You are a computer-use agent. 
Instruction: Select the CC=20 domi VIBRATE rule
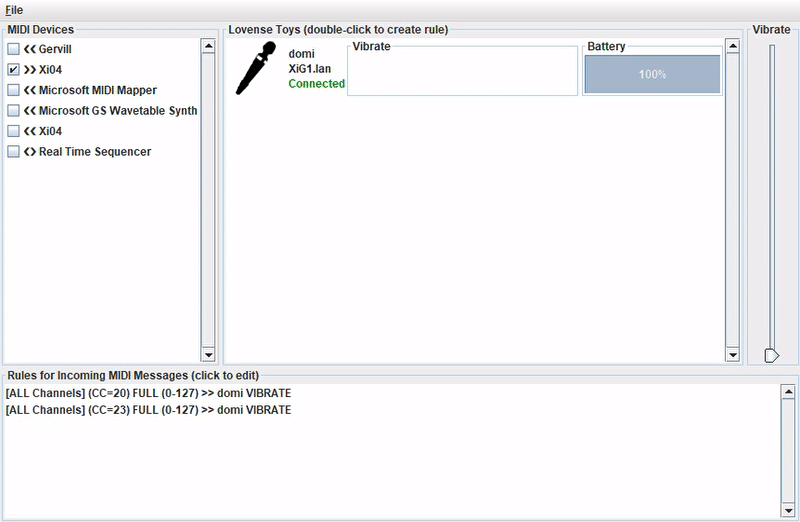[148, 393]
